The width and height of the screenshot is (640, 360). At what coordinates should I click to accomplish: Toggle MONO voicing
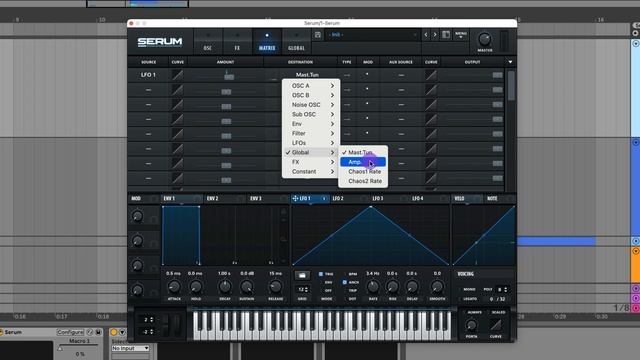(x=469, y=289)
